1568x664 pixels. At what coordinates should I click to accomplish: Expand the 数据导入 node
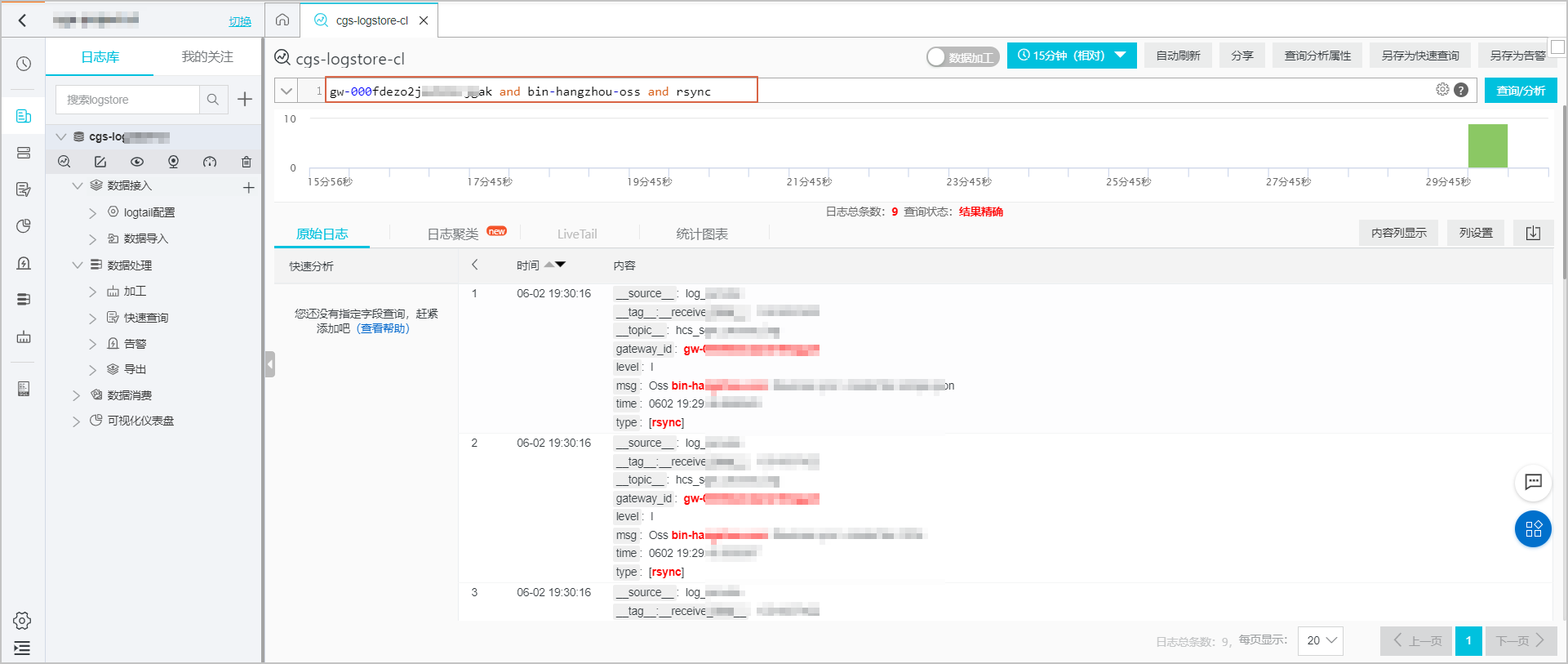(92, 238)
